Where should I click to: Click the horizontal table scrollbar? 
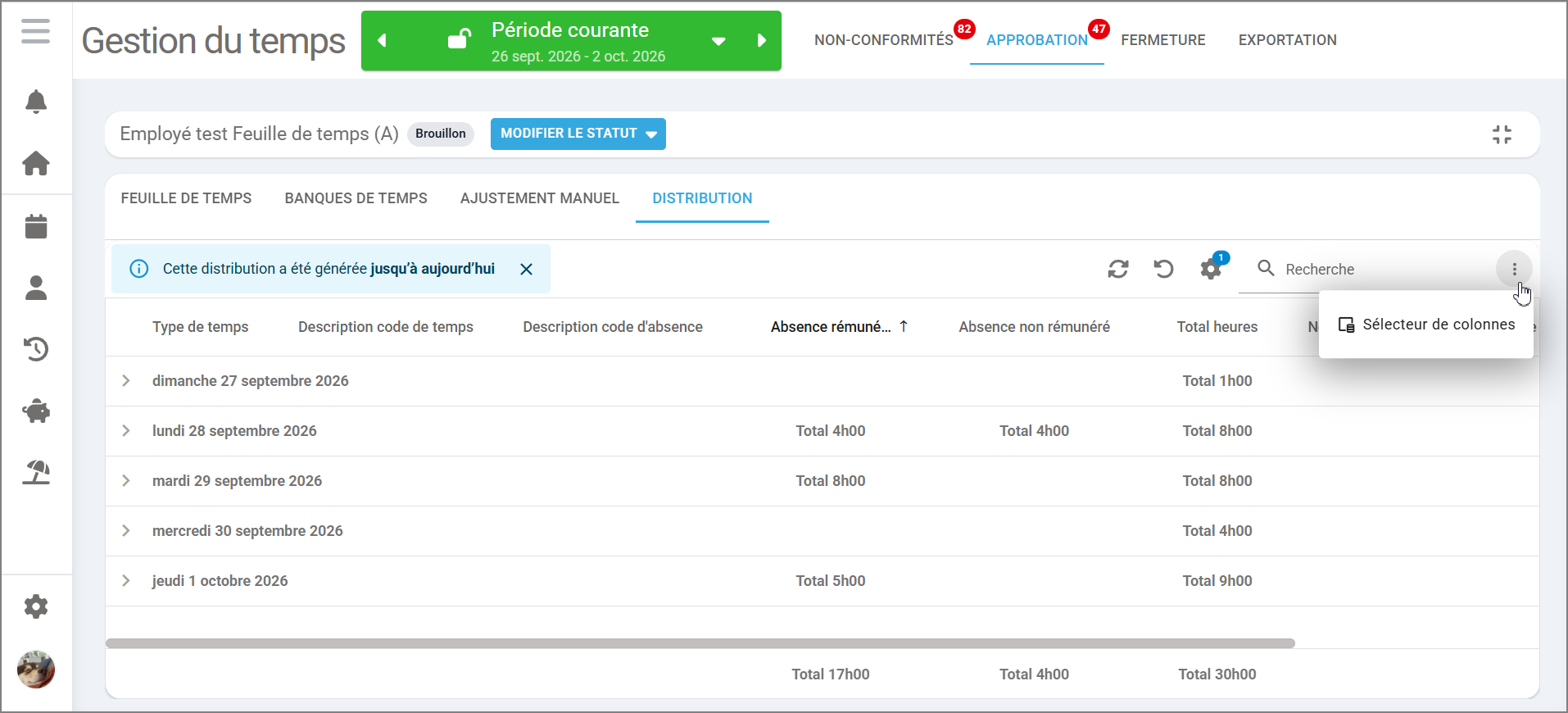coord(700,643)
